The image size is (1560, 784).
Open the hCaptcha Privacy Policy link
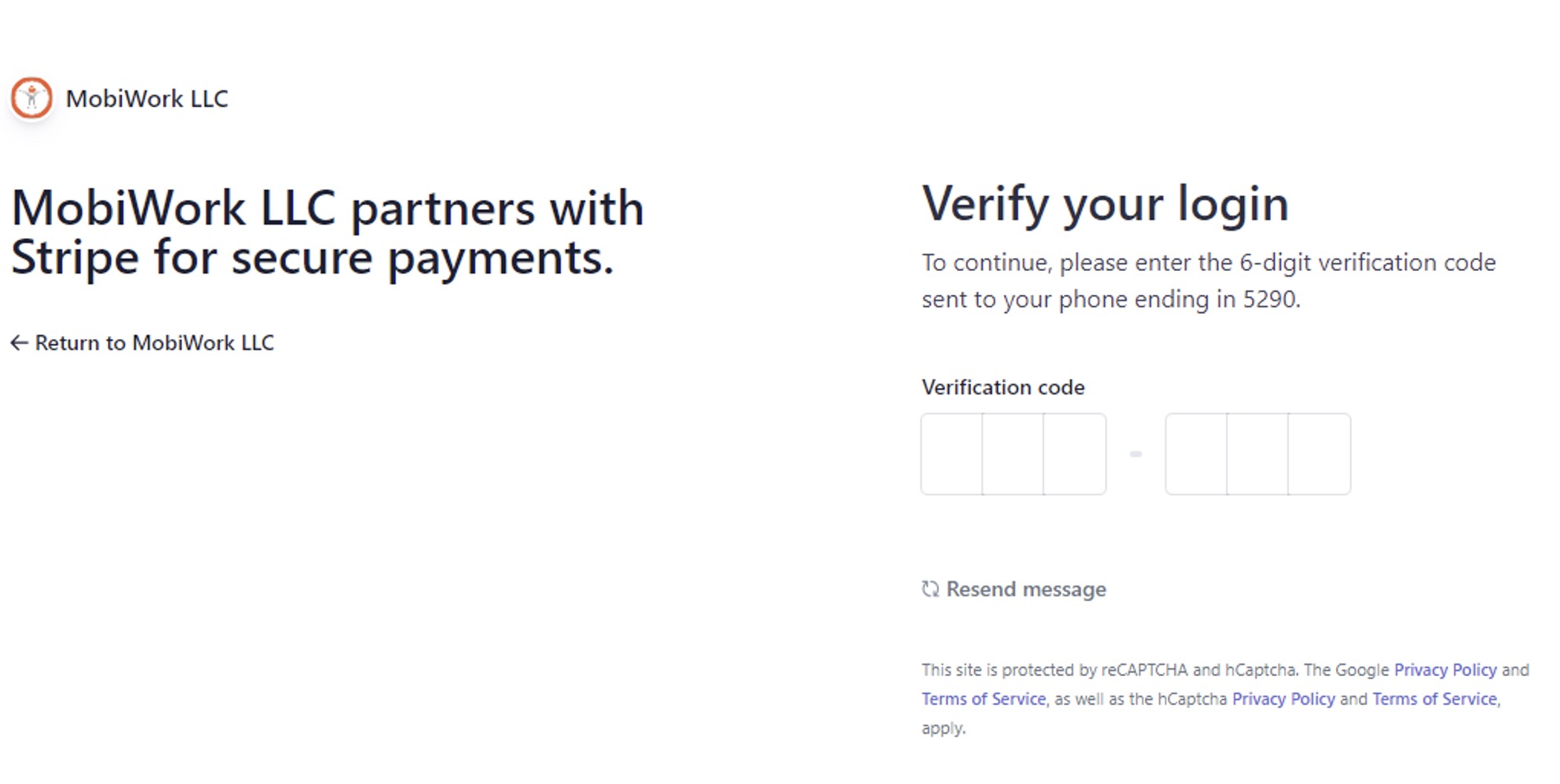click(1283, 699)
